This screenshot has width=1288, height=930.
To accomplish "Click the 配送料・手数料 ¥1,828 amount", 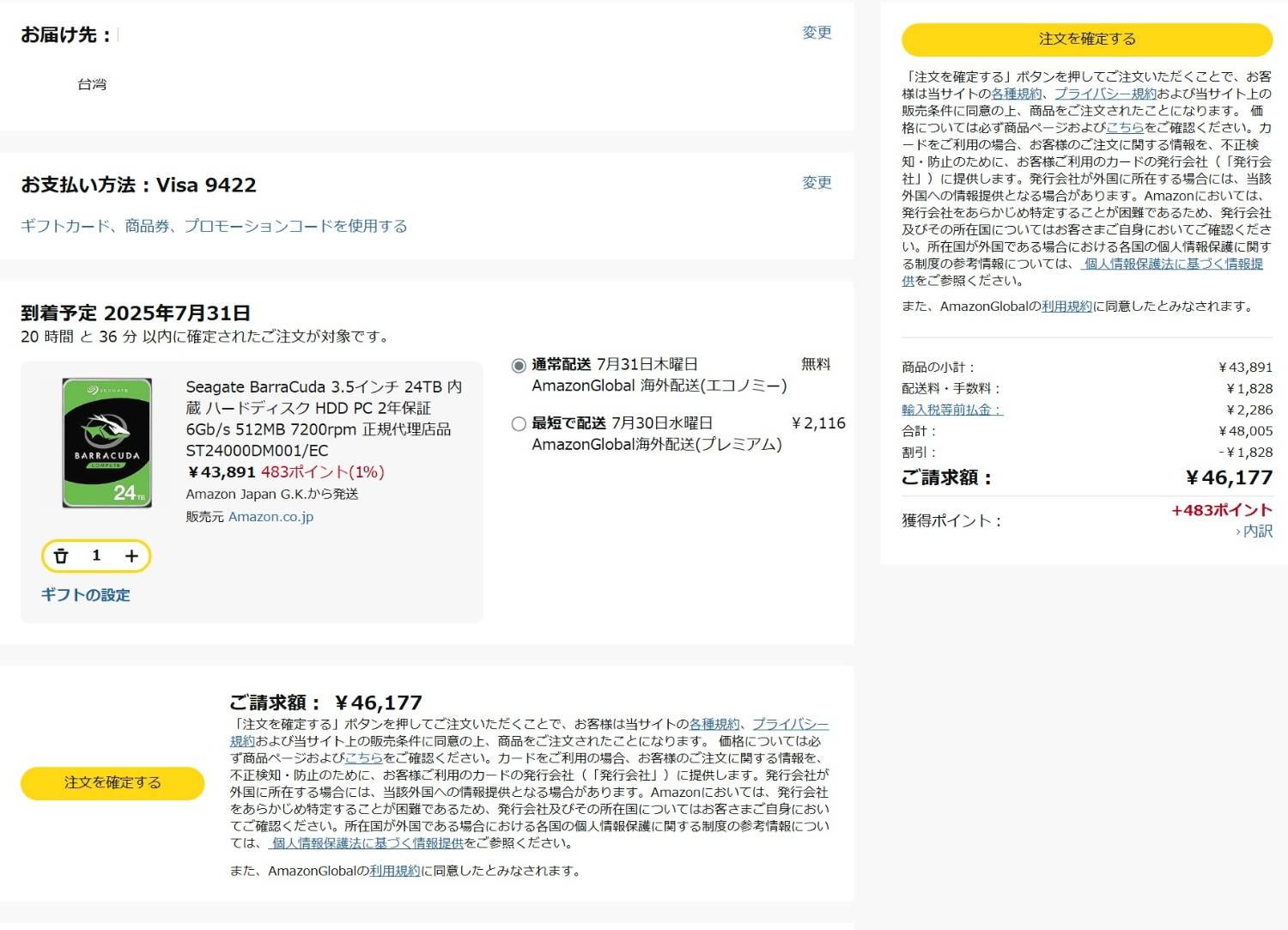I will coord(1249,388).
